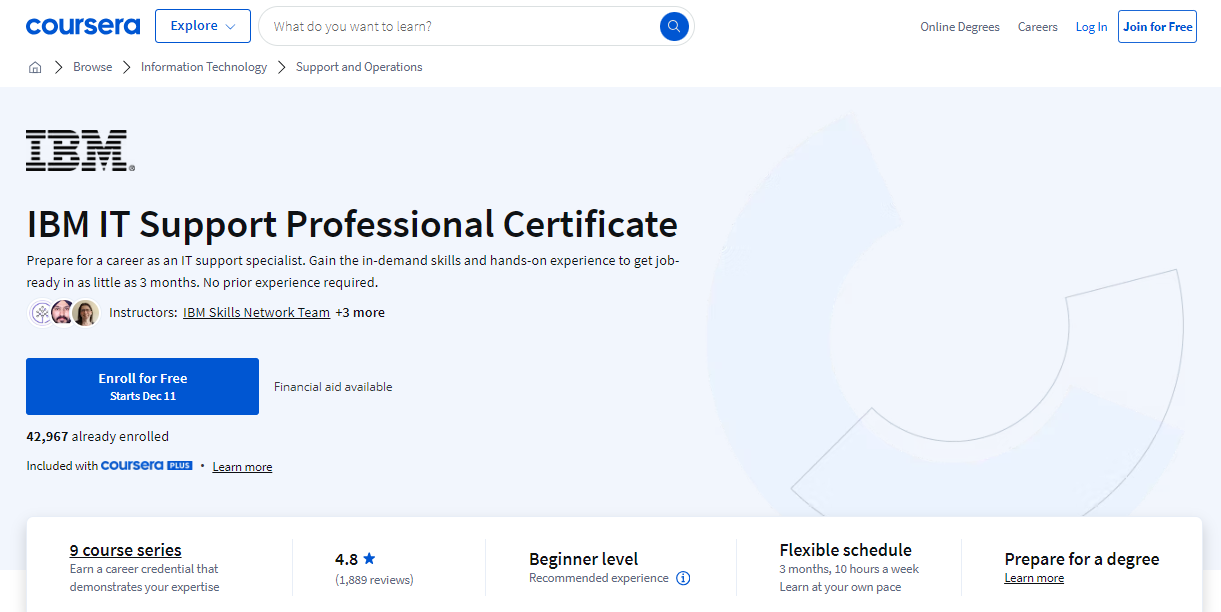Click the '3 months, 10 hours a week' text

[x=849, y=569]
